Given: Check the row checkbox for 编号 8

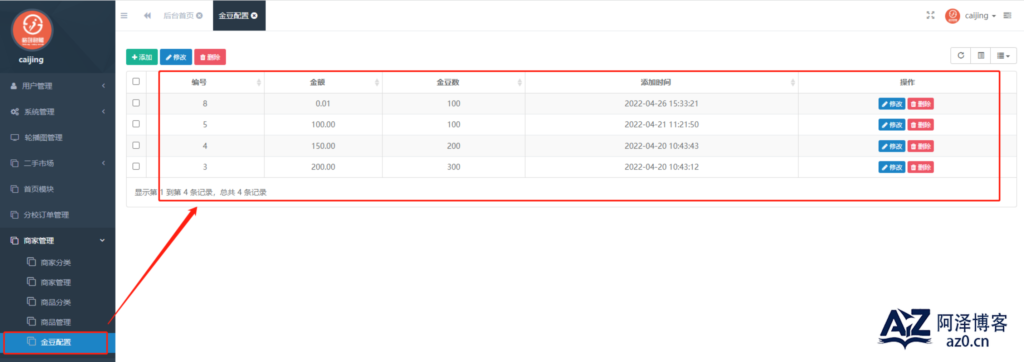Looking at the screenshot, I should tap(136, 103).
